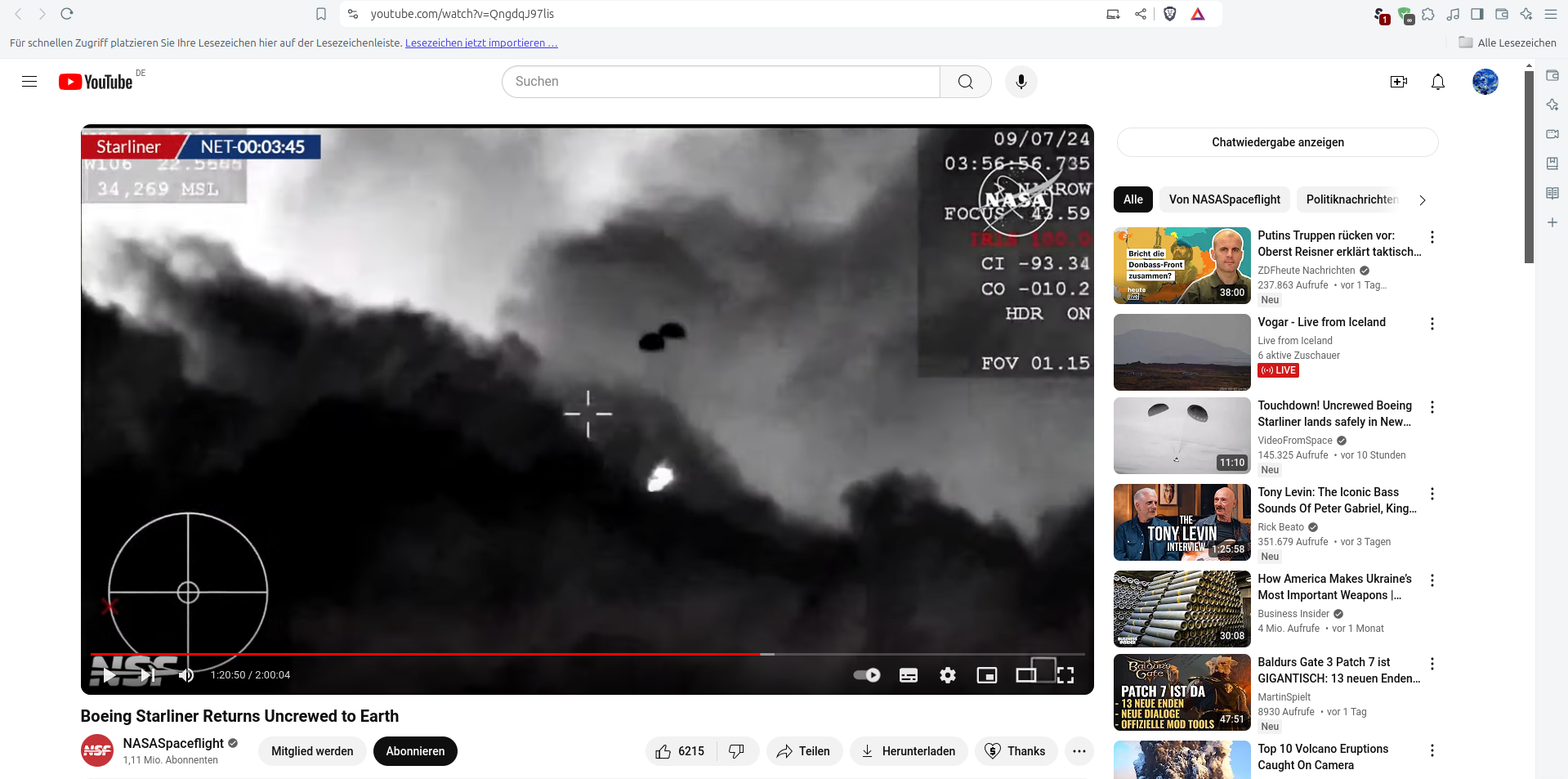Start voice search with the microphone
The height and width of the screenshot is (779, 1568).
pyautogui.click(x=1021, y=82)
